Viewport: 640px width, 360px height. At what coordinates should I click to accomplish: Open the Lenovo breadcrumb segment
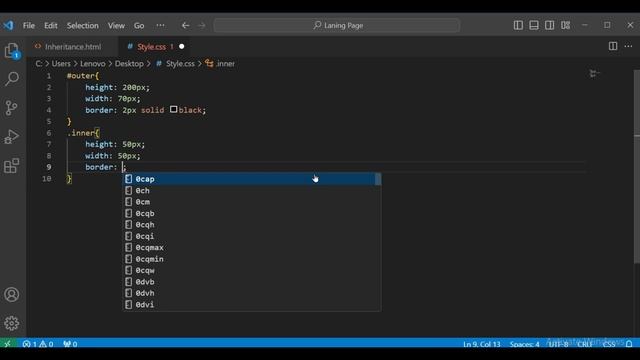click(93, 64)
